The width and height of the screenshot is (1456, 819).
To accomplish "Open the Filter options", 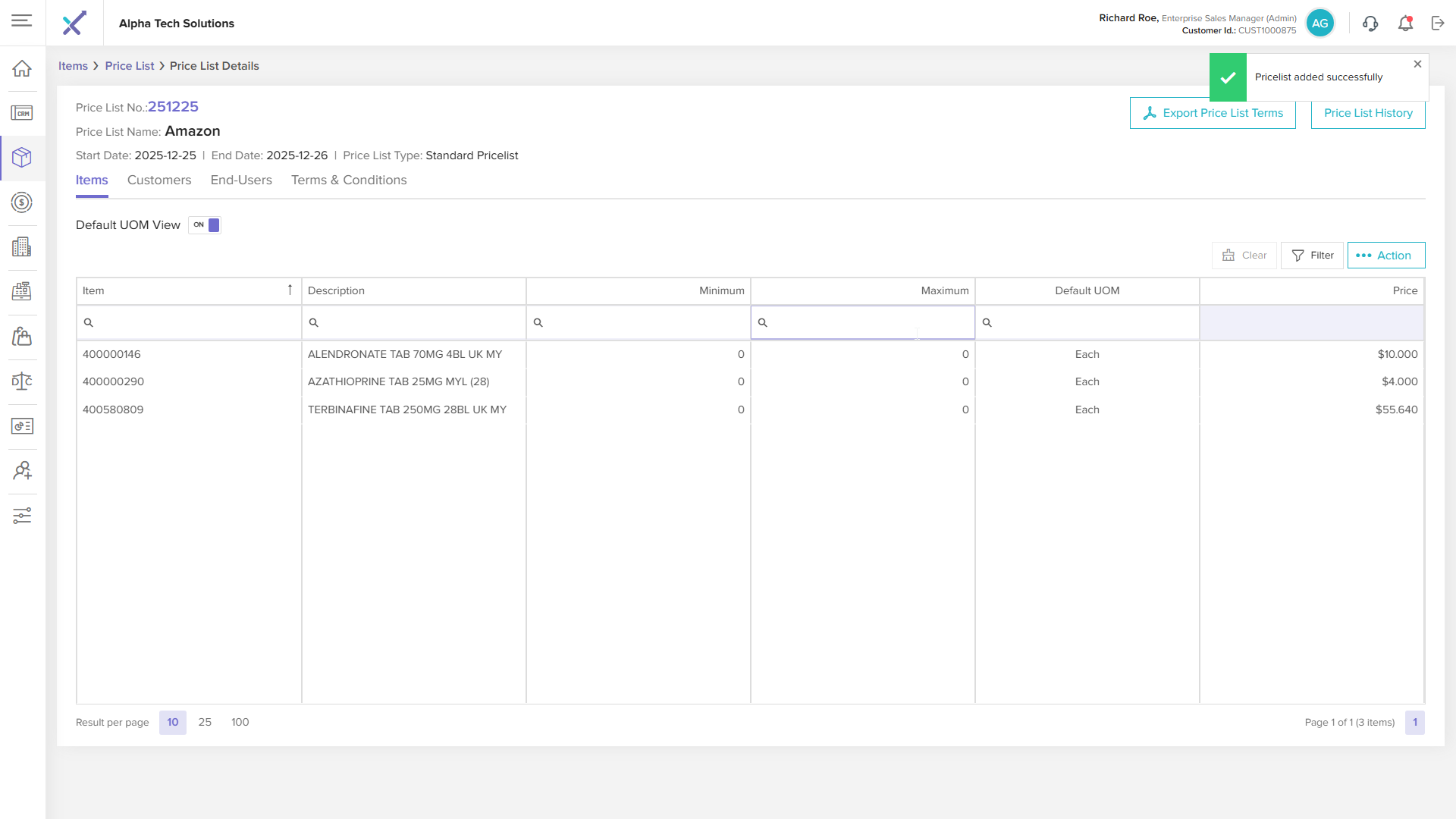I will (1312, 256).
